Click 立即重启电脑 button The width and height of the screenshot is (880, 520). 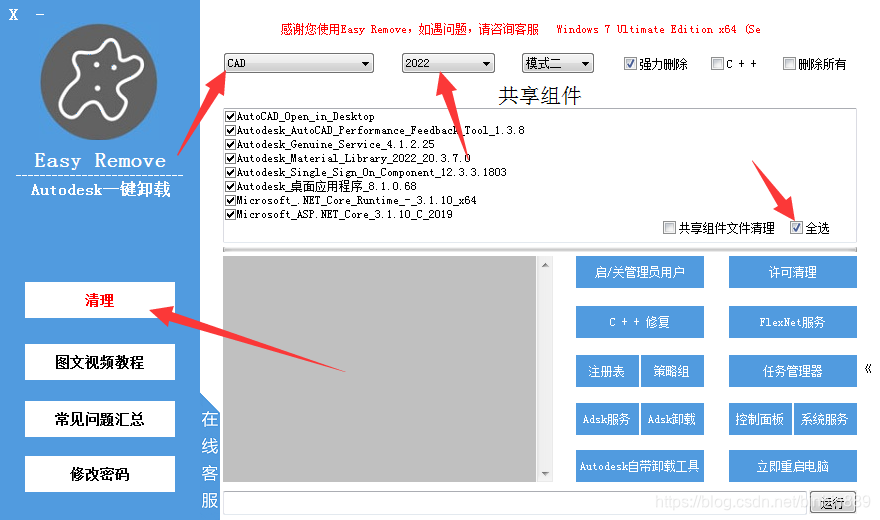(x=792, y=466)
